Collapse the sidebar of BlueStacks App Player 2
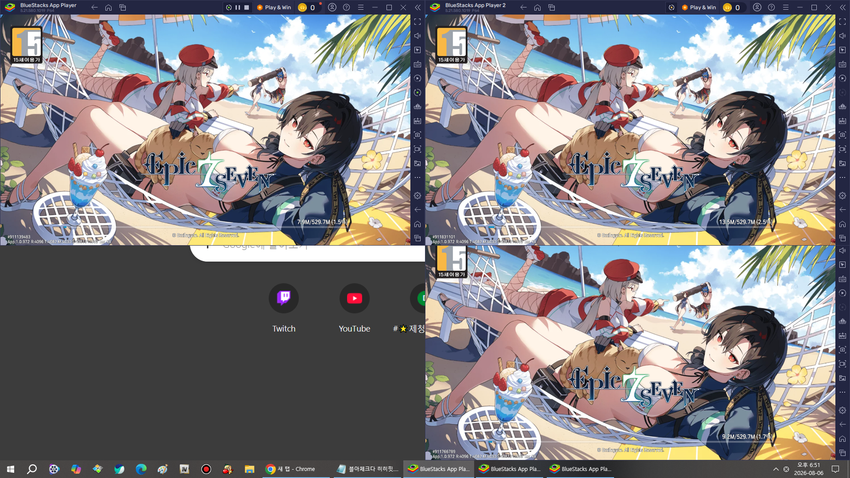 [842, 8]
